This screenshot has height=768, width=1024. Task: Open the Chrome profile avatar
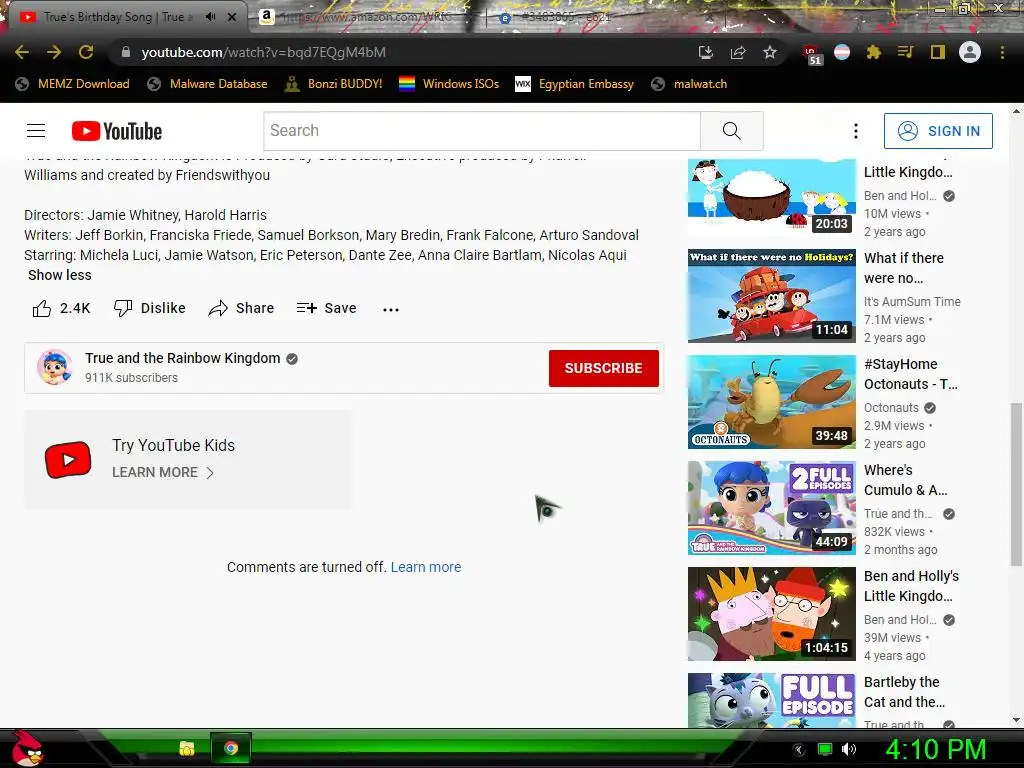(x=970, y=52)
